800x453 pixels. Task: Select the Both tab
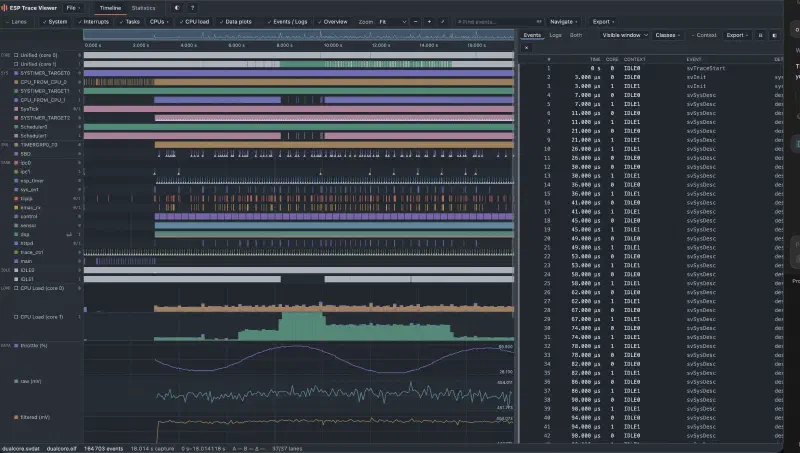(x=576, y=35)
